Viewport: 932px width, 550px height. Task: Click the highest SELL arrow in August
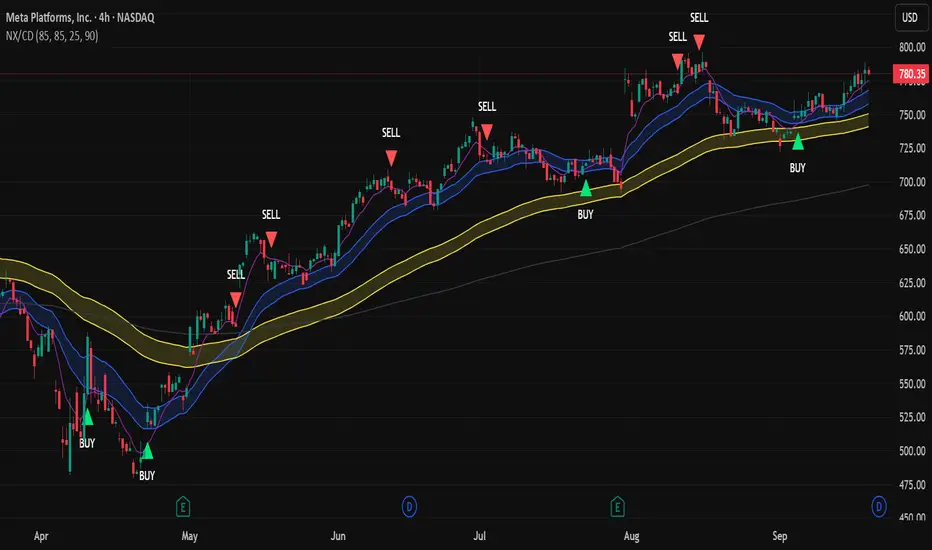(699, 42)
